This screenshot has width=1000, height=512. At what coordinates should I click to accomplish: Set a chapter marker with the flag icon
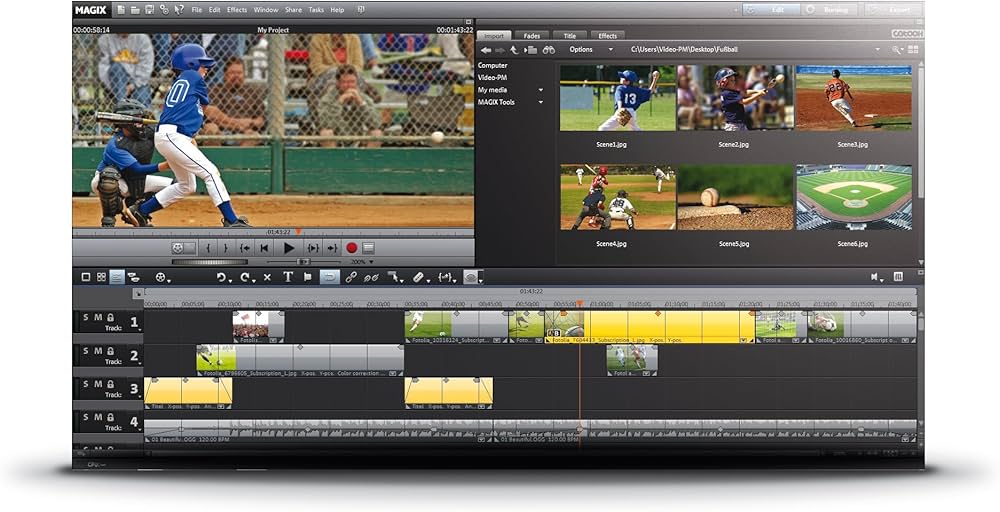pyautogui.click(x=308, y=277)
